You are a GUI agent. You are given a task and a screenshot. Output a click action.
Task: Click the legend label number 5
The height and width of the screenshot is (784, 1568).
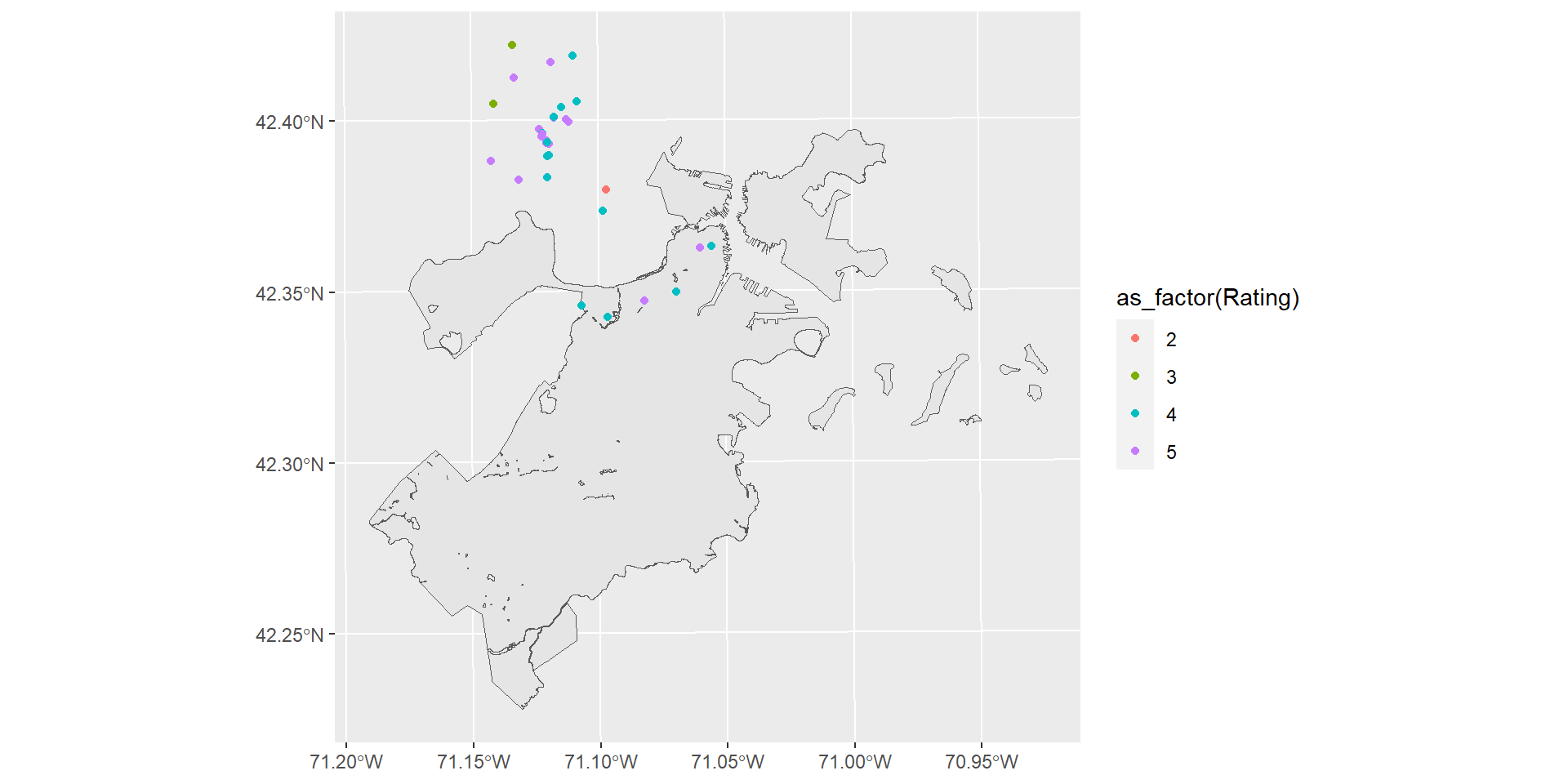(1171, 452)
